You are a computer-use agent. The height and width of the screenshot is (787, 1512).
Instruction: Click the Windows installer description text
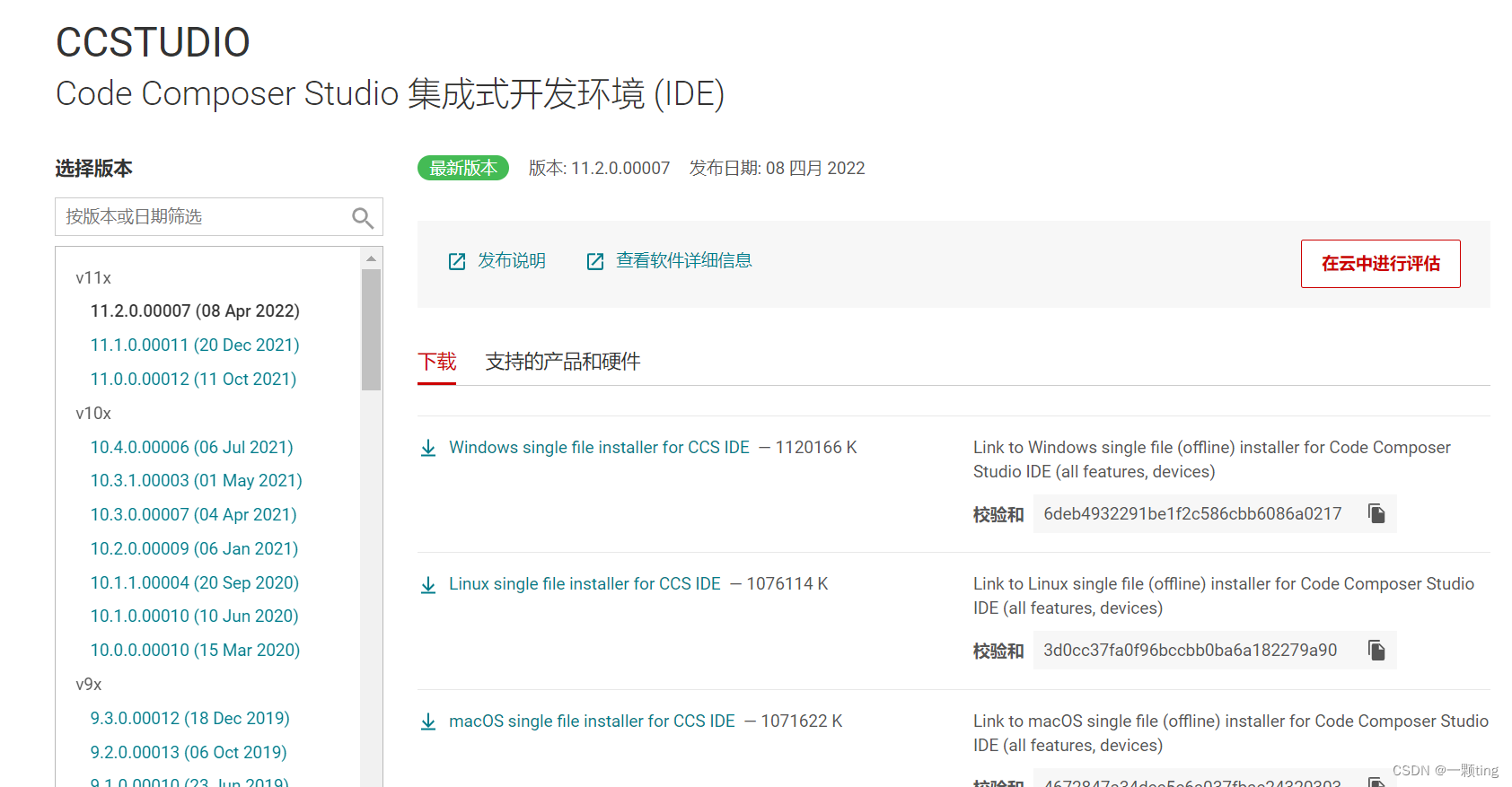pyautogui.click(x=1212, y=459)
